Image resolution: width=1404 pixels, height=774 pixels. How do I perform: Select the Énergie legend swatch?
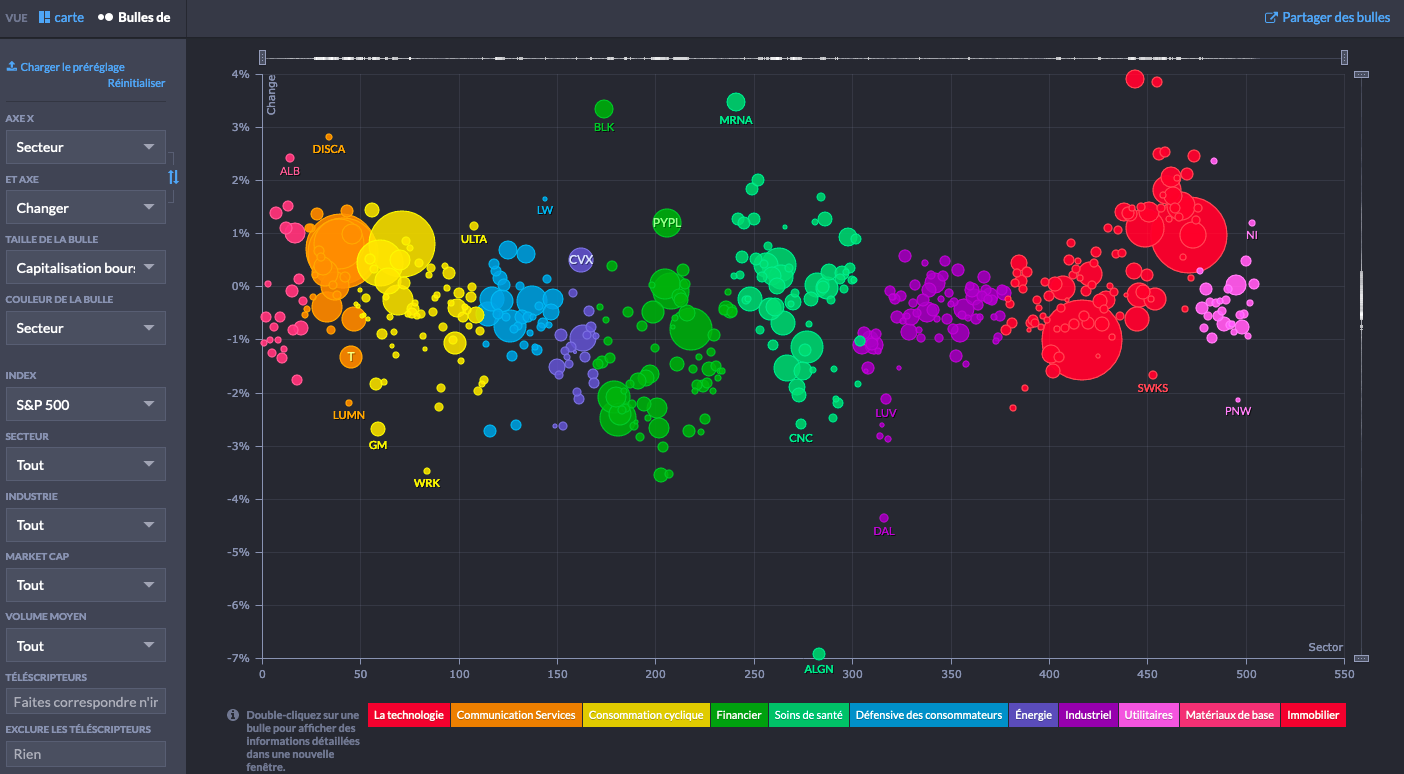[x=1034, y=715]
